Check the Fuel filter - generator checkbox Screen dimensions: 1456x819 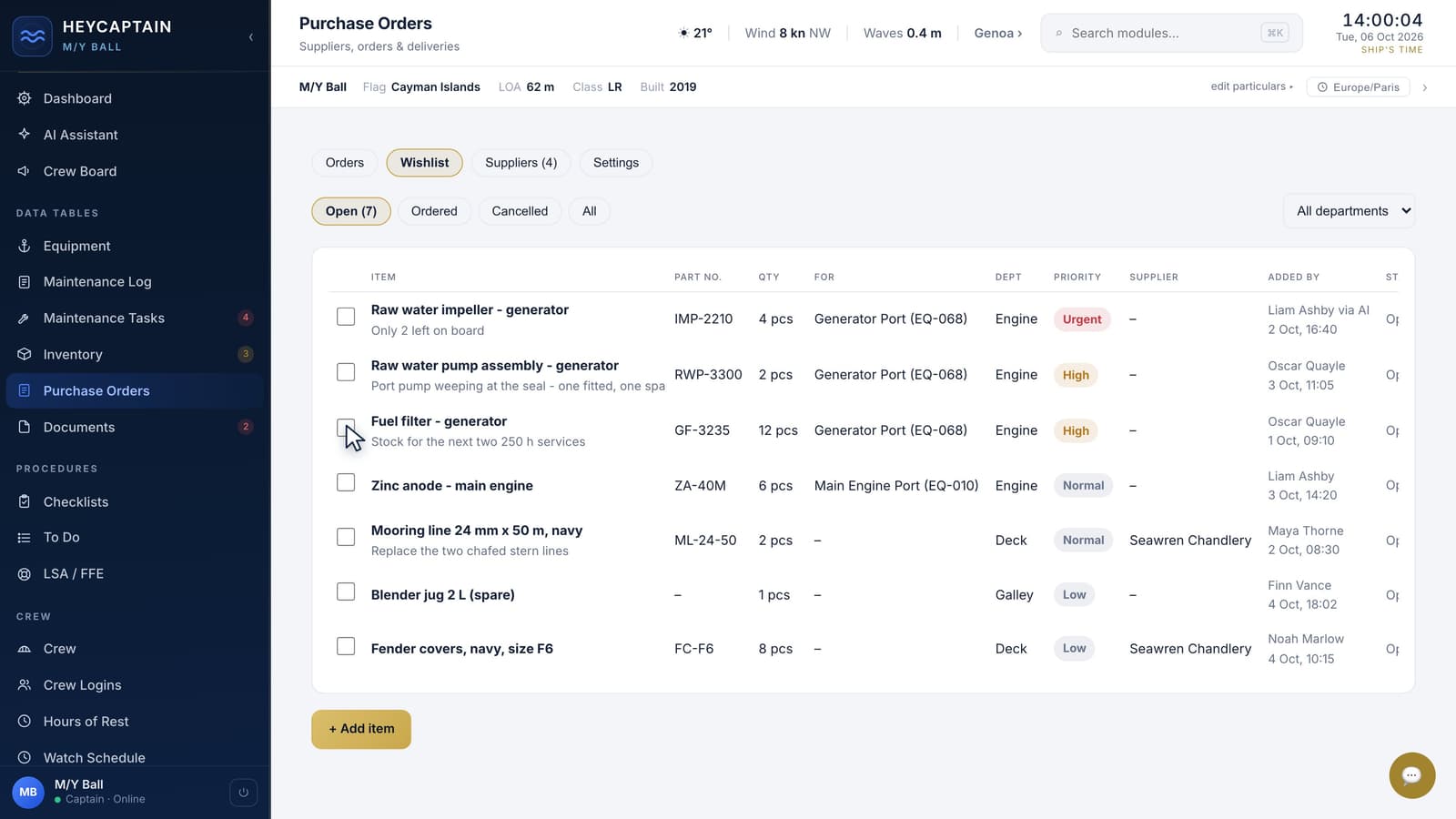pyautogui.click(x=346, y=428)
